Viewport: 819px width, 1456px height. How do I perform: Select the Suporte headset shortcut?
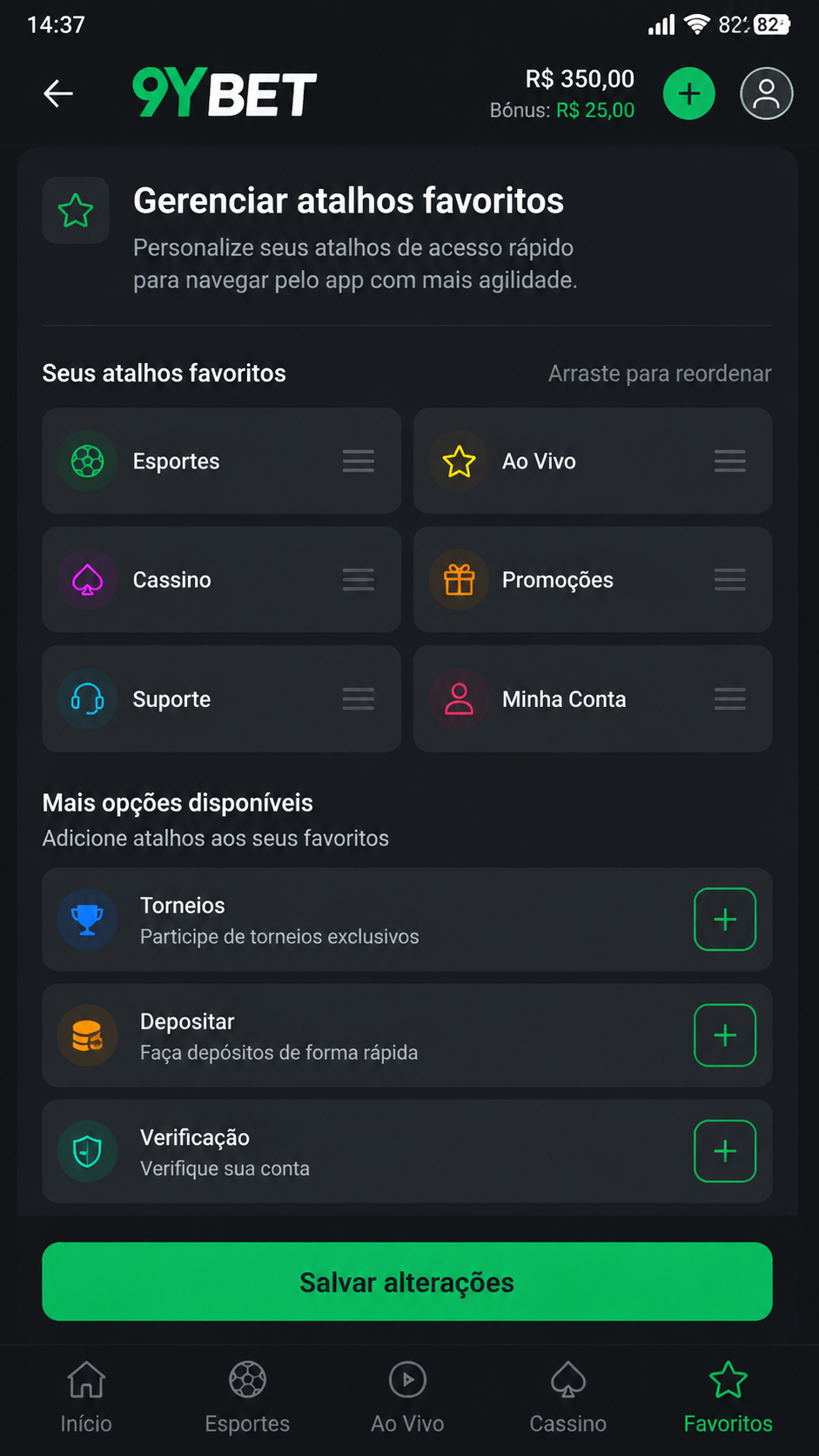coord(221,698)
